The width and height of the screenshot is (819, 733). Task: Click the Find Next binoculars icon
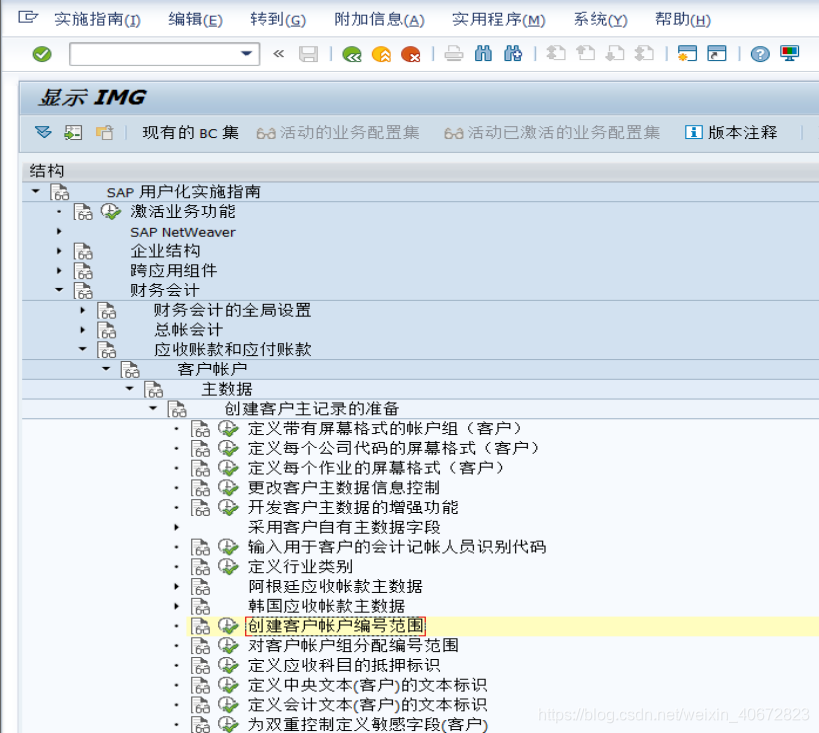click(513, 54)
